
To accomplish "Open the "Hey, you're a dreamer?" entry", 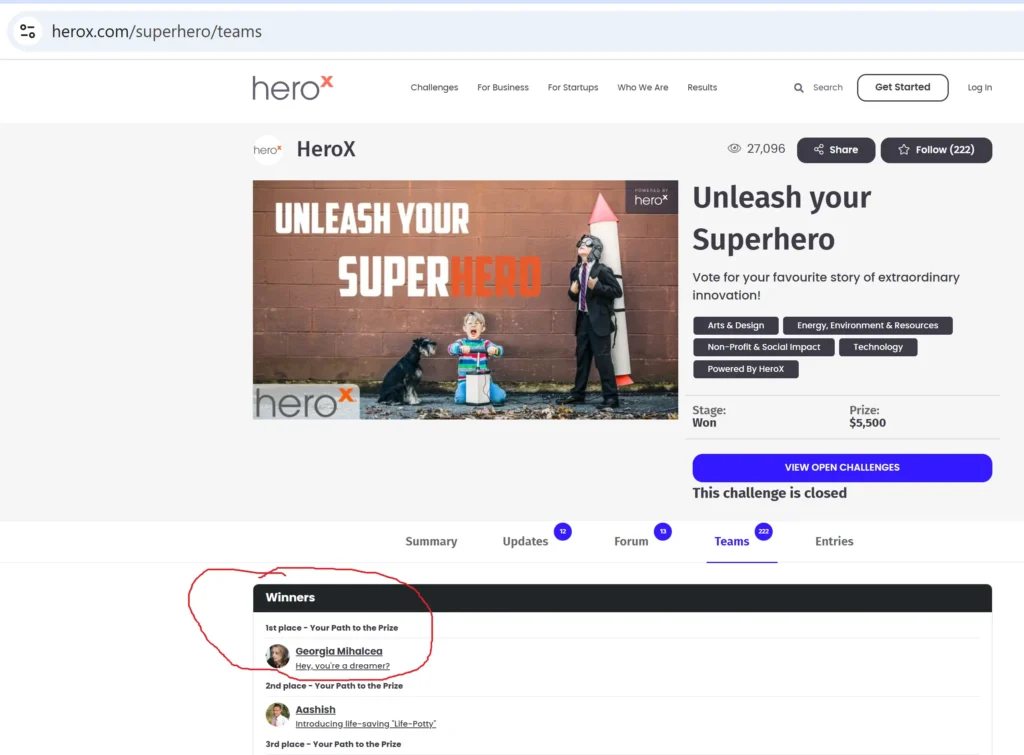I will (x=342, y=666).
